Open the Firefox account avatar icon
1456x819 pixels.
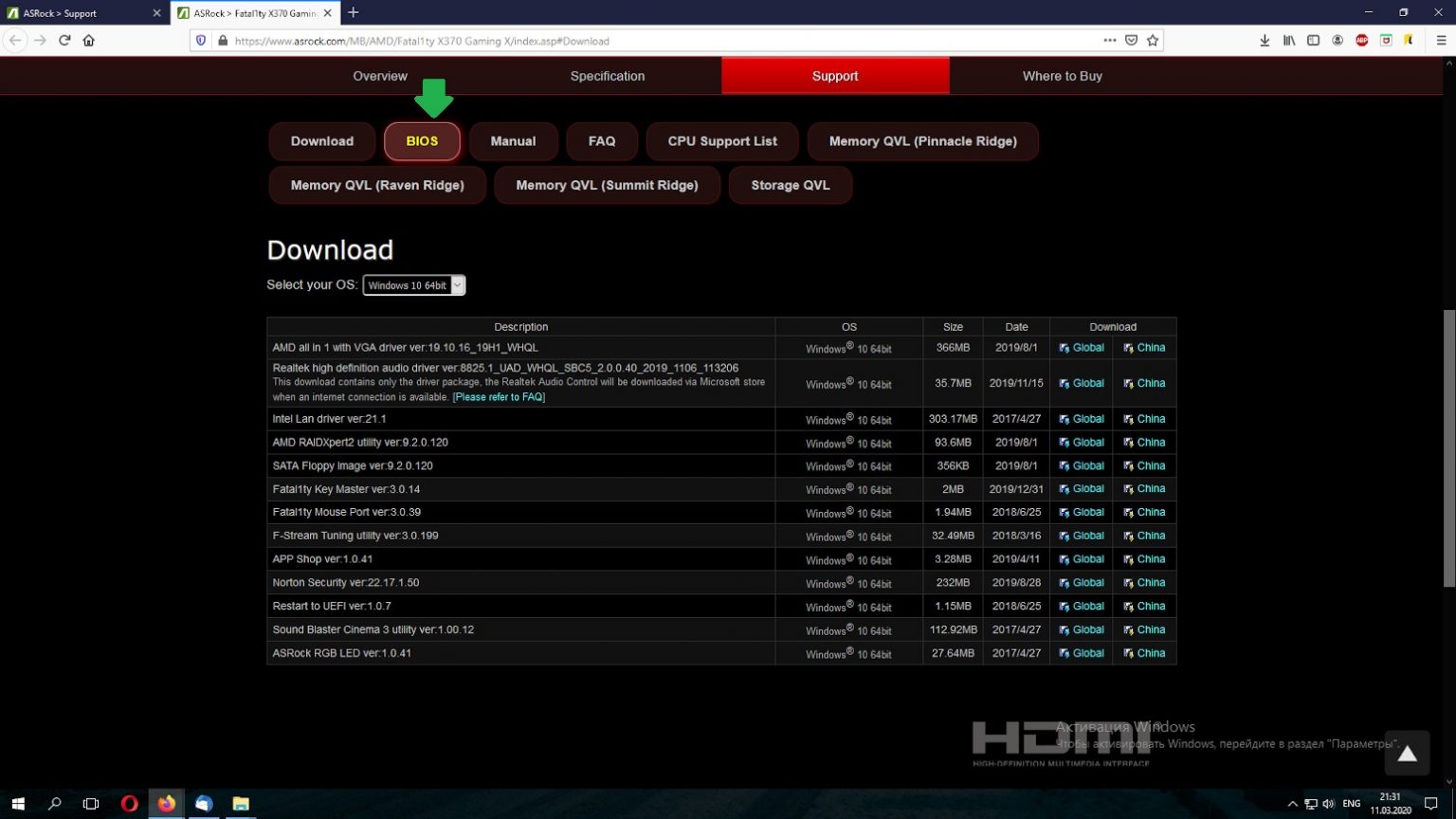pos(1338,40)
